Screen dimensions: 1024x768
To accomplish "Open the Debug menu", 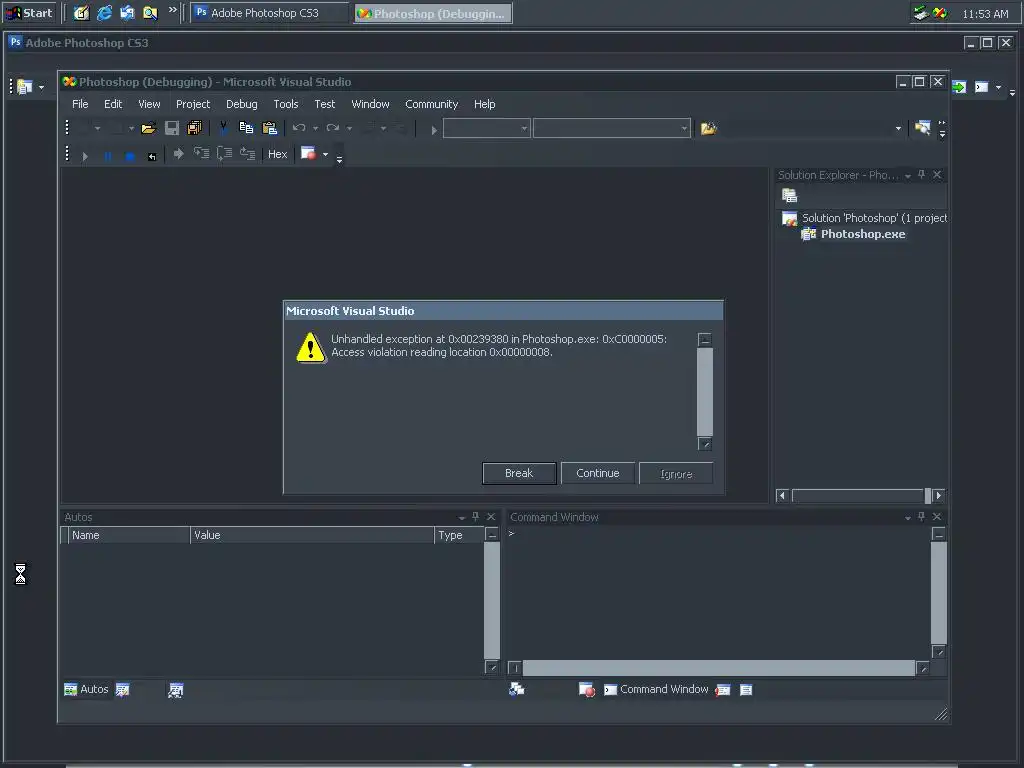I will (x=242, y=104).
